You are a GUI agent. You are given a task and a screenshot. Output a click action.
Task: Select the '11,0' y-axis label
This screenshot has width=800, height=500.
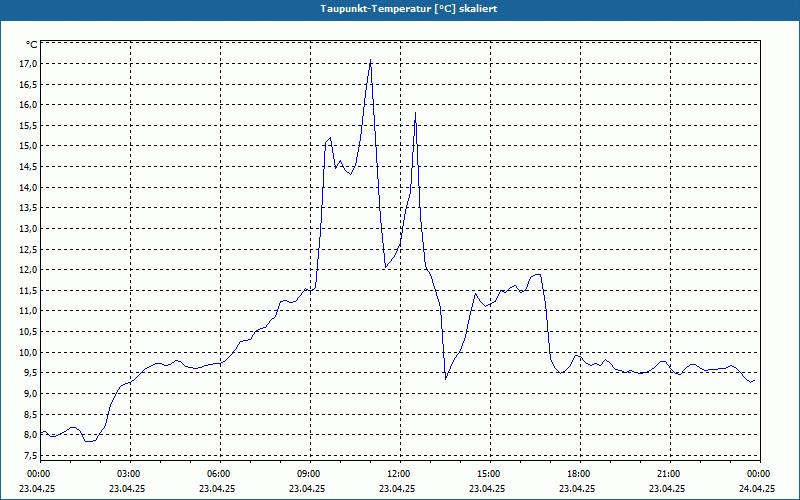[29, 311]
